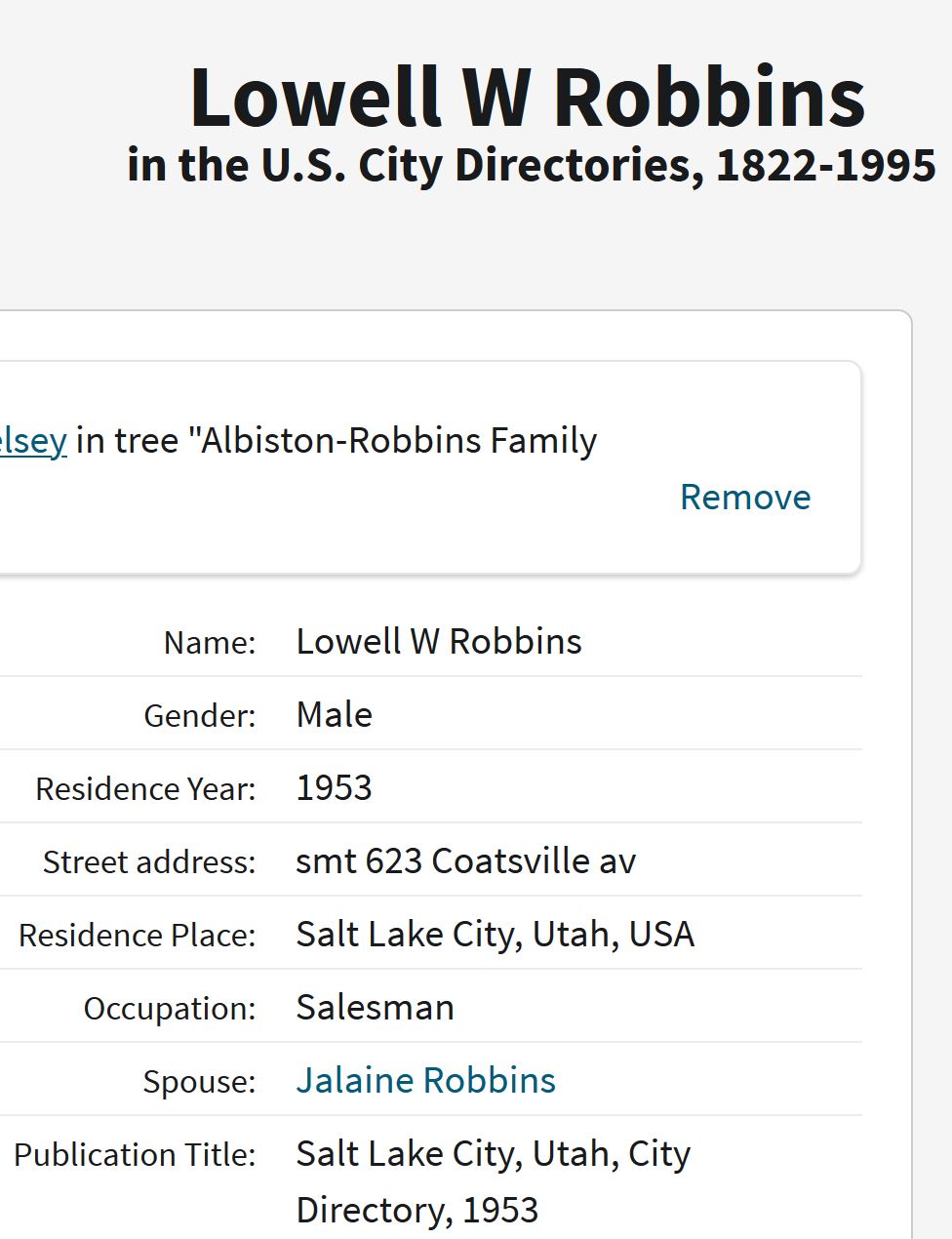This screenshot has height=1239, width=952.
Task: Click the Lowell W Robbins name field value
Action: [x=439, y=641]
